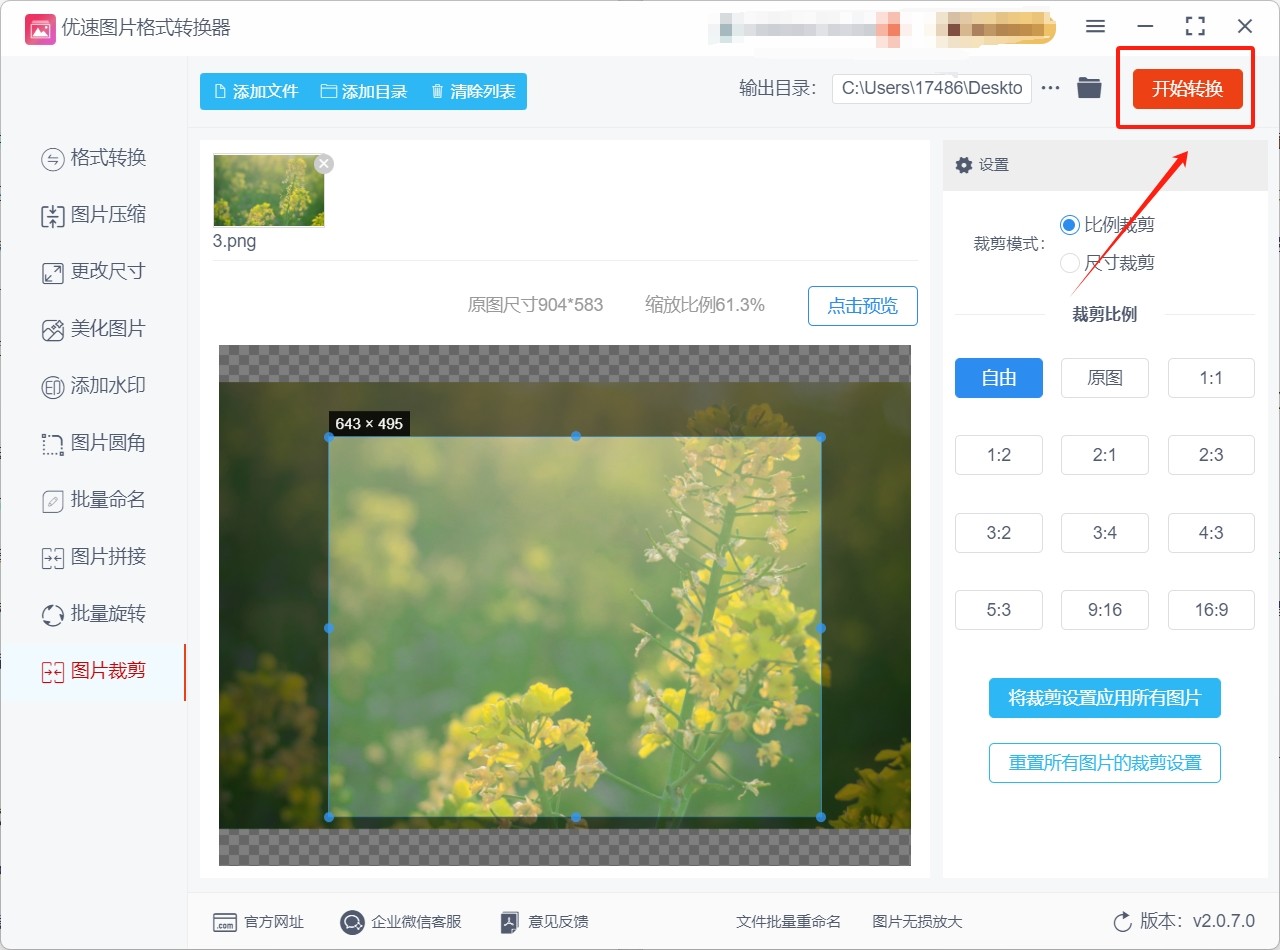Select the 3.png thumbnail

(x=268, y=191)
